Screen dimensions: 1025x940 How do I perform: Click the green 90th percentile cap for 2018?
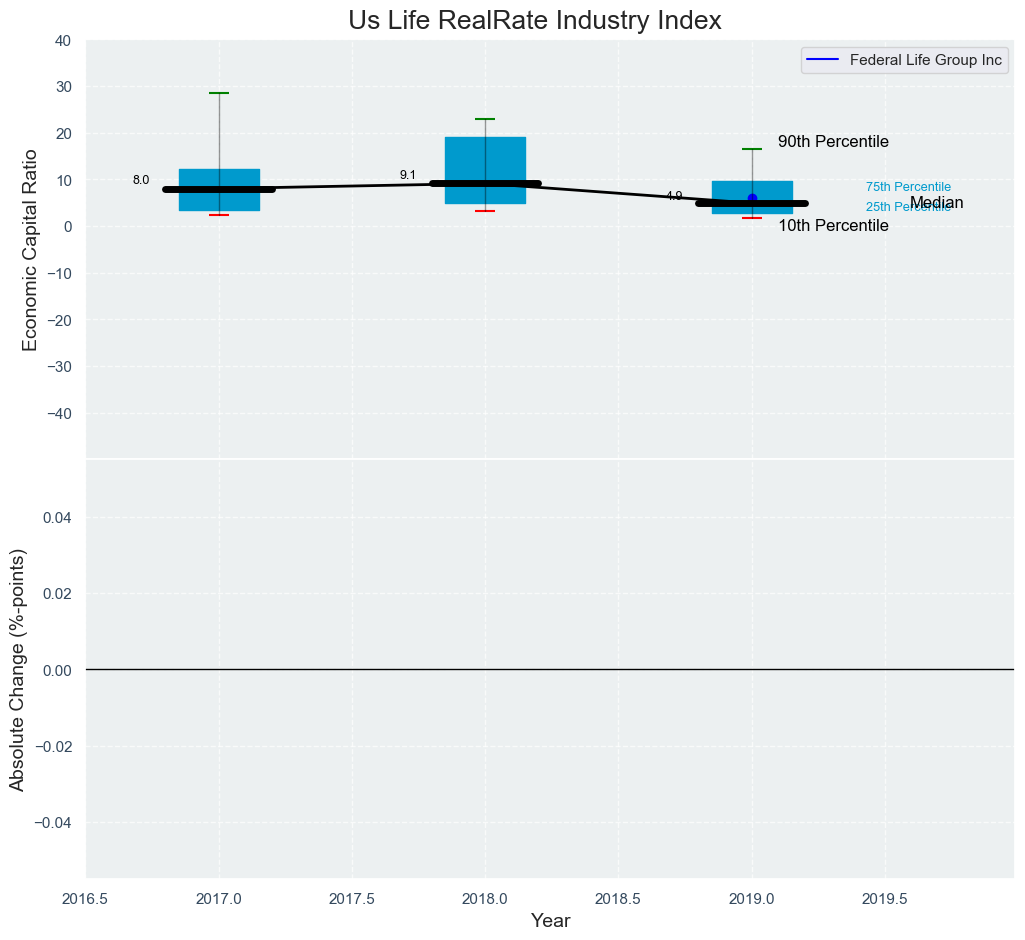[485, 119]
